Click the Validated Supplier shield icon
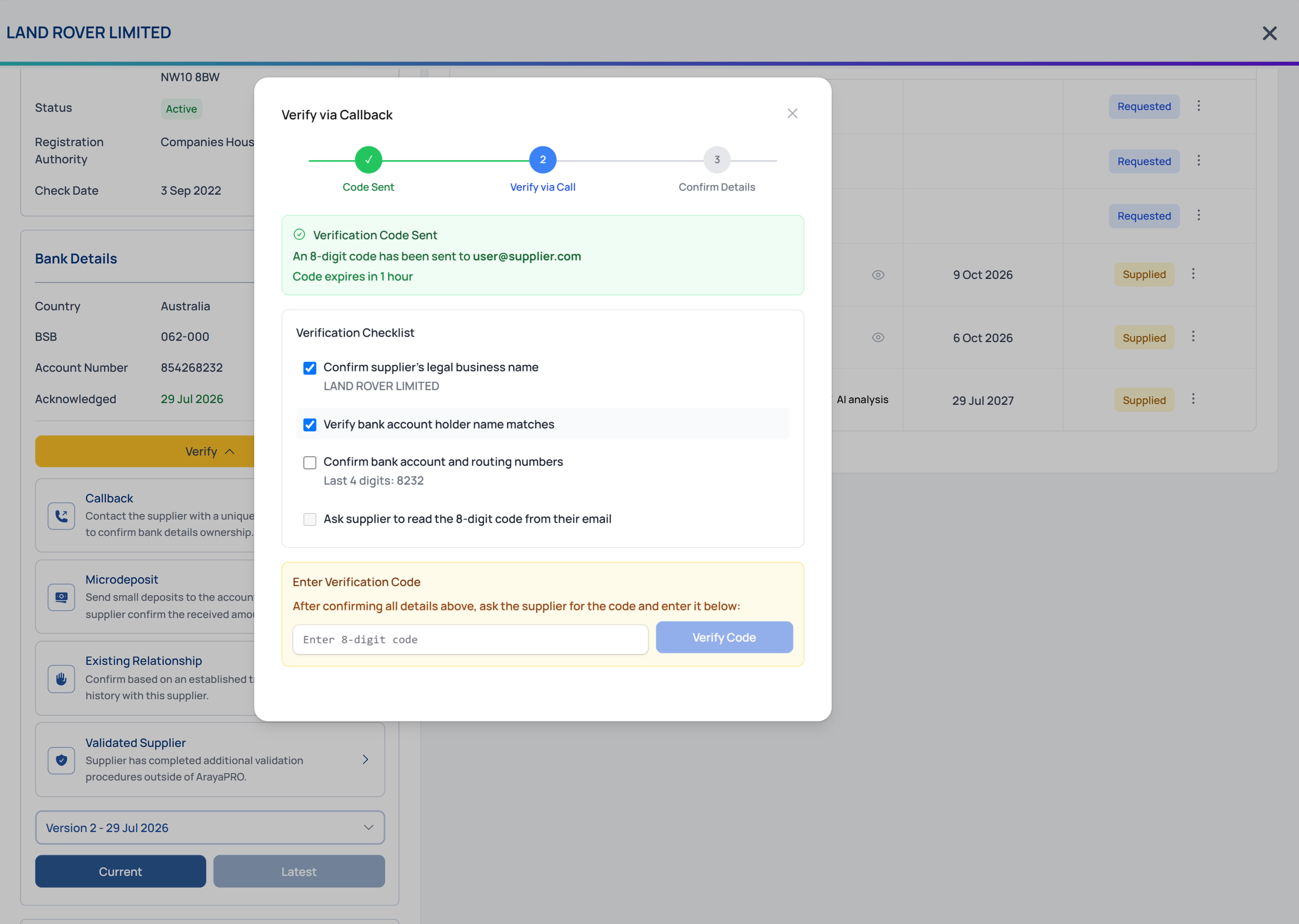1299x924 pixels. pyautogui.click(x=61, y=760)
